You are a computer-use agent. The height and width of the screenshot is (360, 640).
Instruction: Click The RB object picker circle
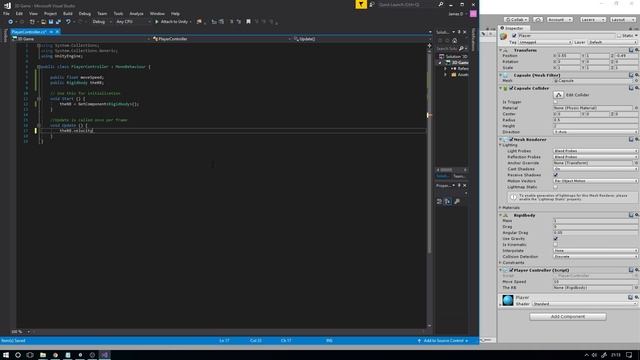click(x=636, y=288)
